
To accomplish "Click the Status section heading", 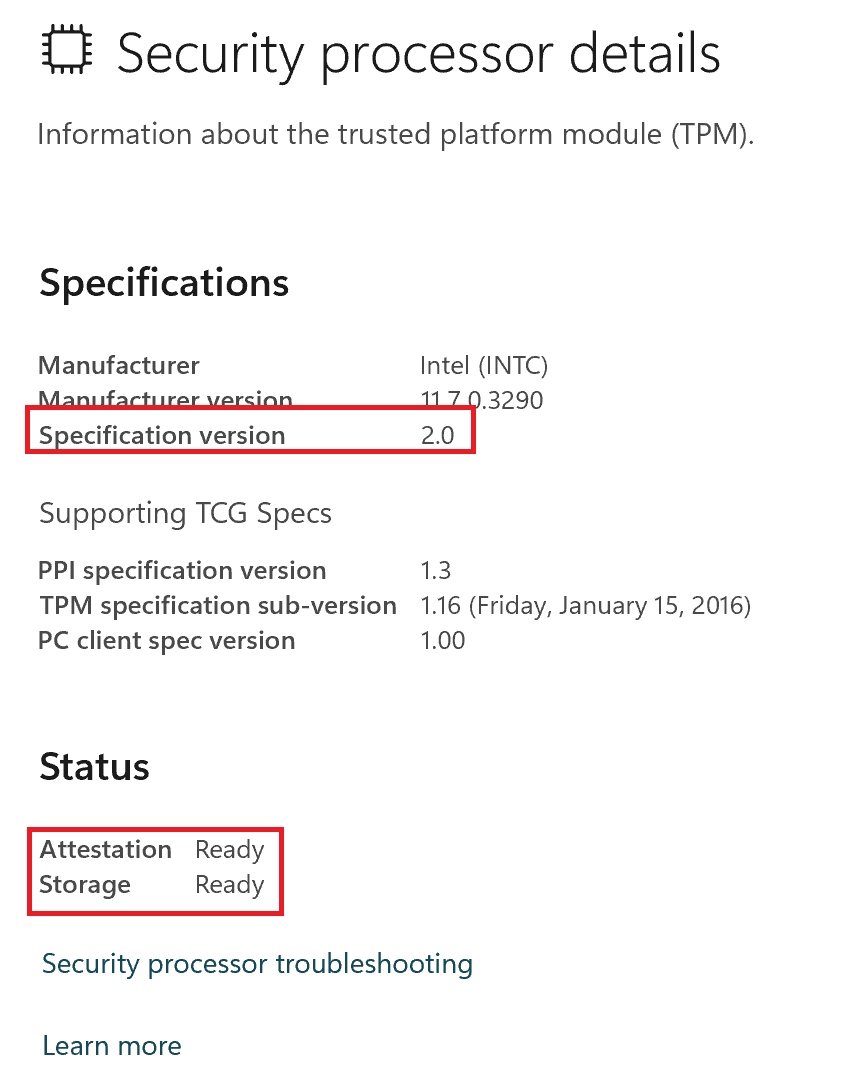I will [95, 767].
